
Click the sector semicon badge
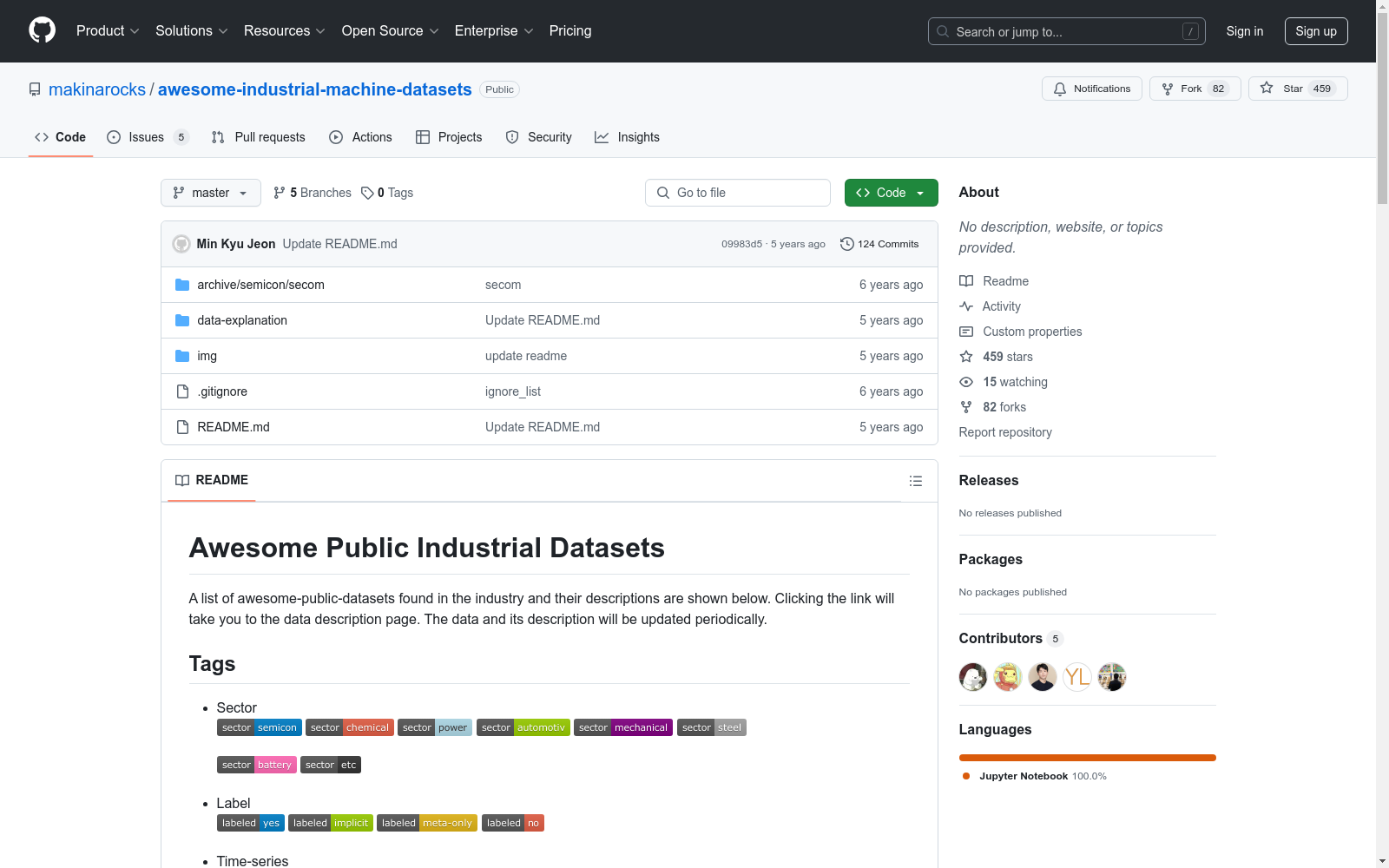(260, 727)
